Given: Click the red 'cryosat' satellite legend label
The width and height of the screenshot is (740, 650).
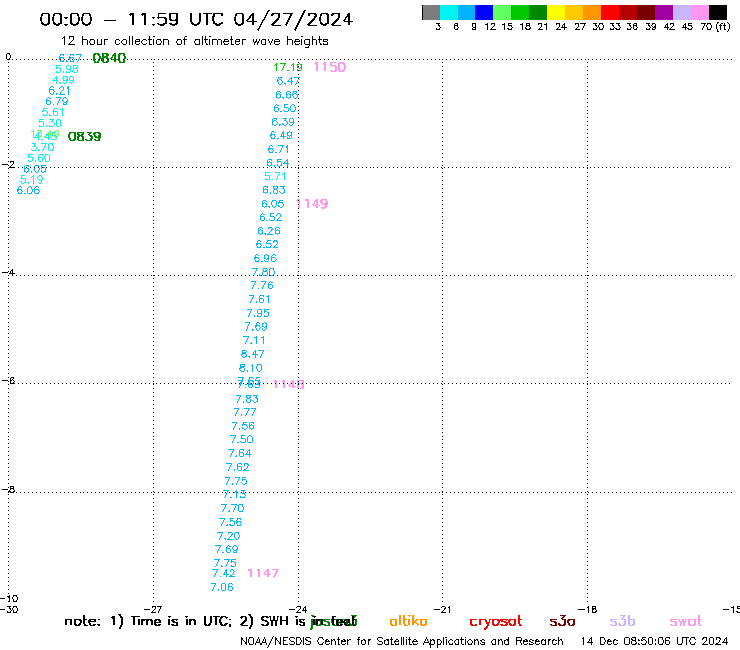Looking at the screenshot, I should click(x=496, y=622).
